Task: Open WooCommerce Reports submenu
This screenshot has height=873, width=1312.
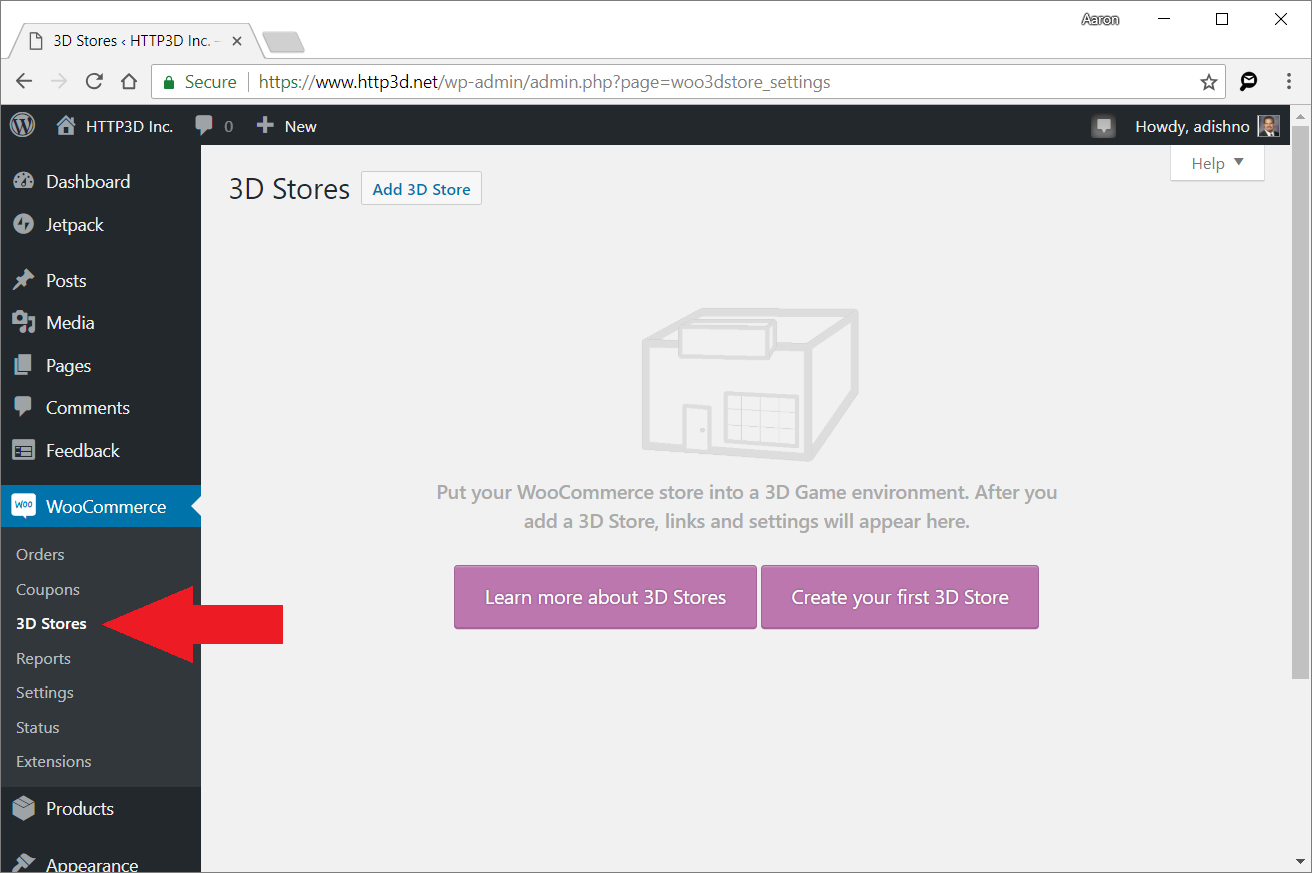Action: (x=43, y=659)
